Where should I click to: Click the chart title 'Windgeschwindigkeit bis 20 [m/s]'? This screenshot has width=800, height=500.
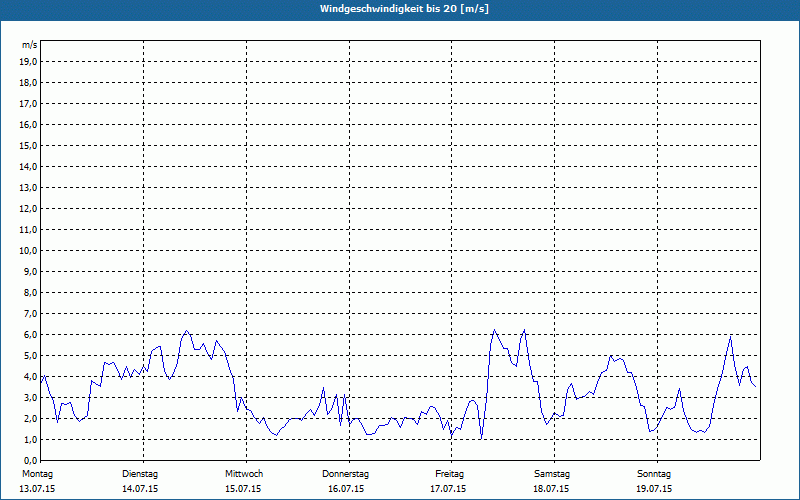404,9
